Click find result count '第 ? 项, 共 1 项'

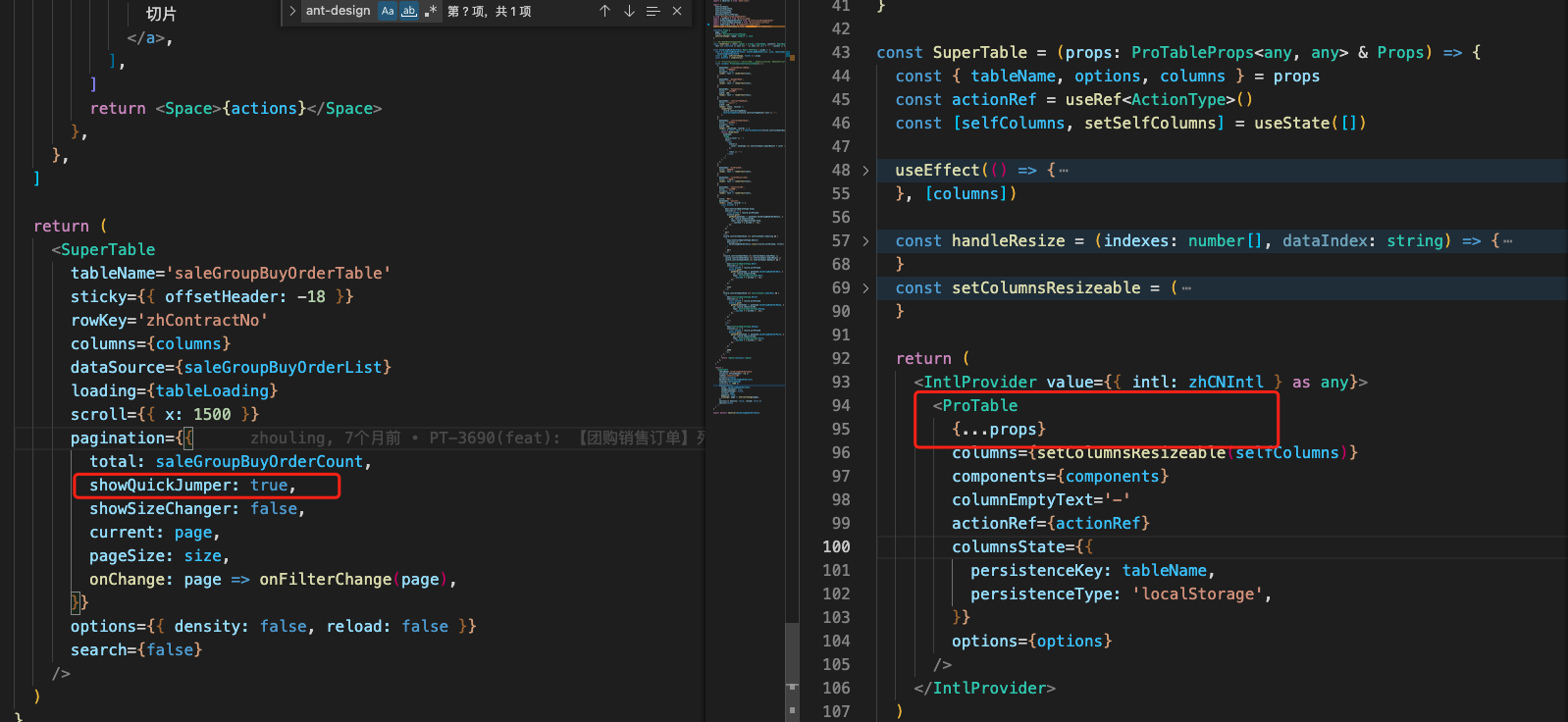click(490, 12)
